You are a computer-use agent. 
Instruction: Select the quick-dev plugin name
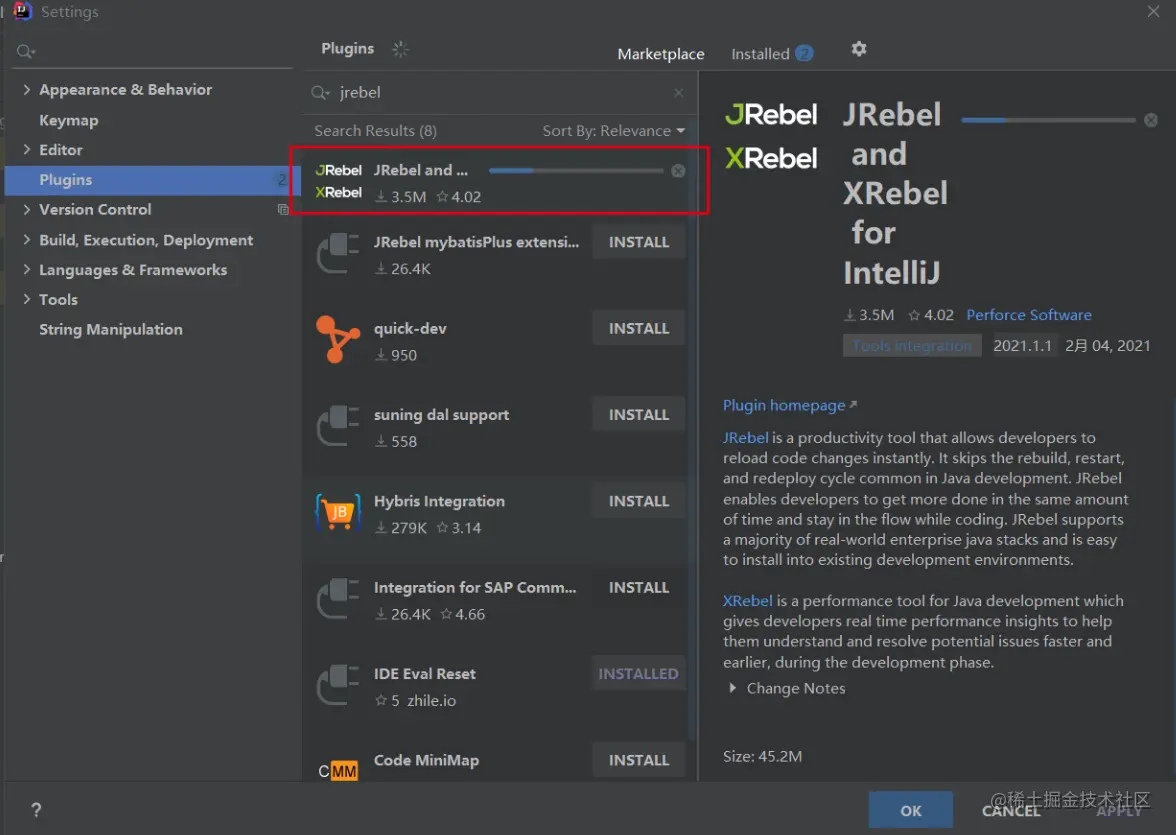pyautogui.click(x=410, y=329)
